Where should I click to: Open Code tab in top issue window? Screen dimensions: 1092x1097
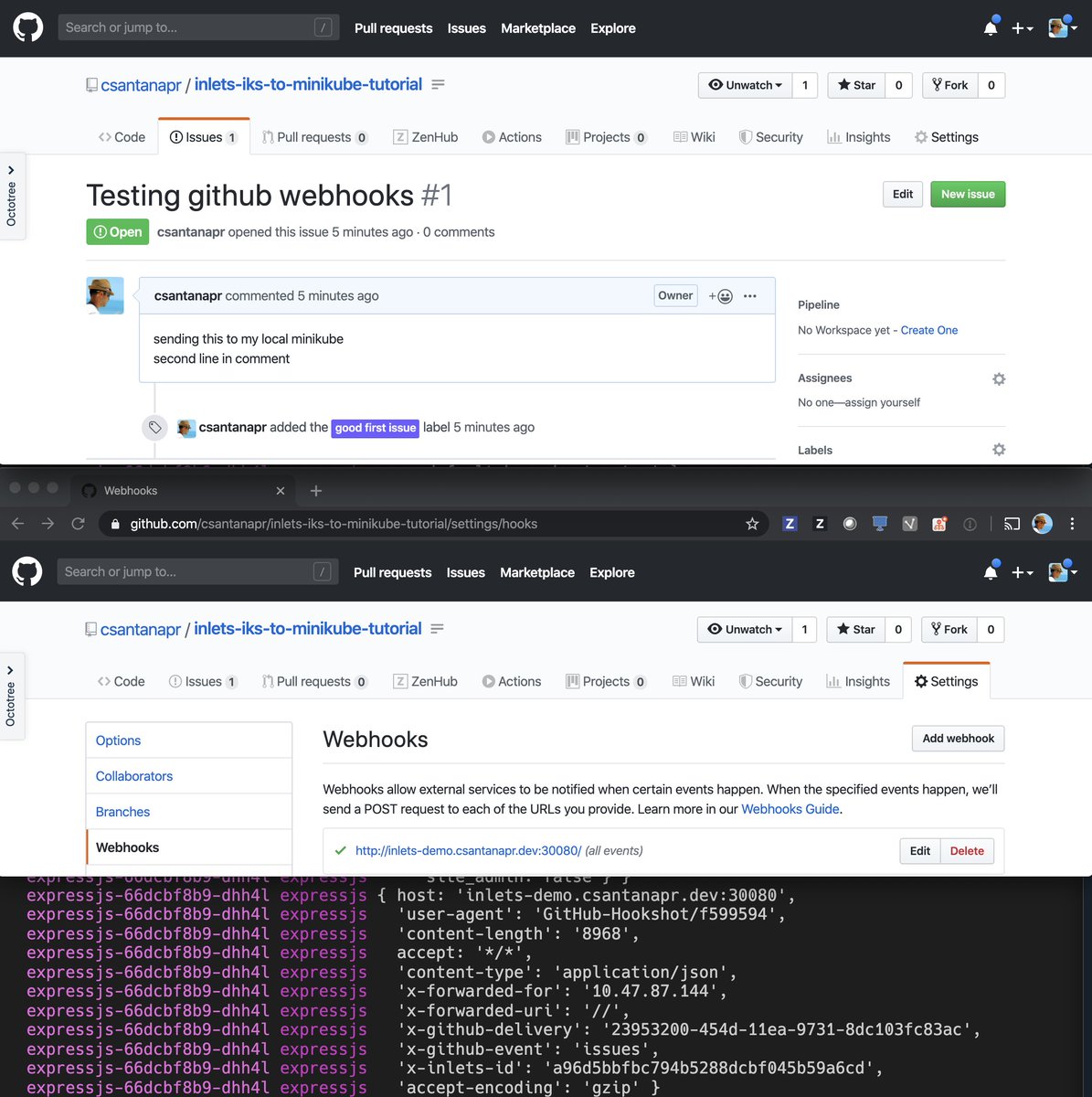pyautogui.click(x=122, y=137)
